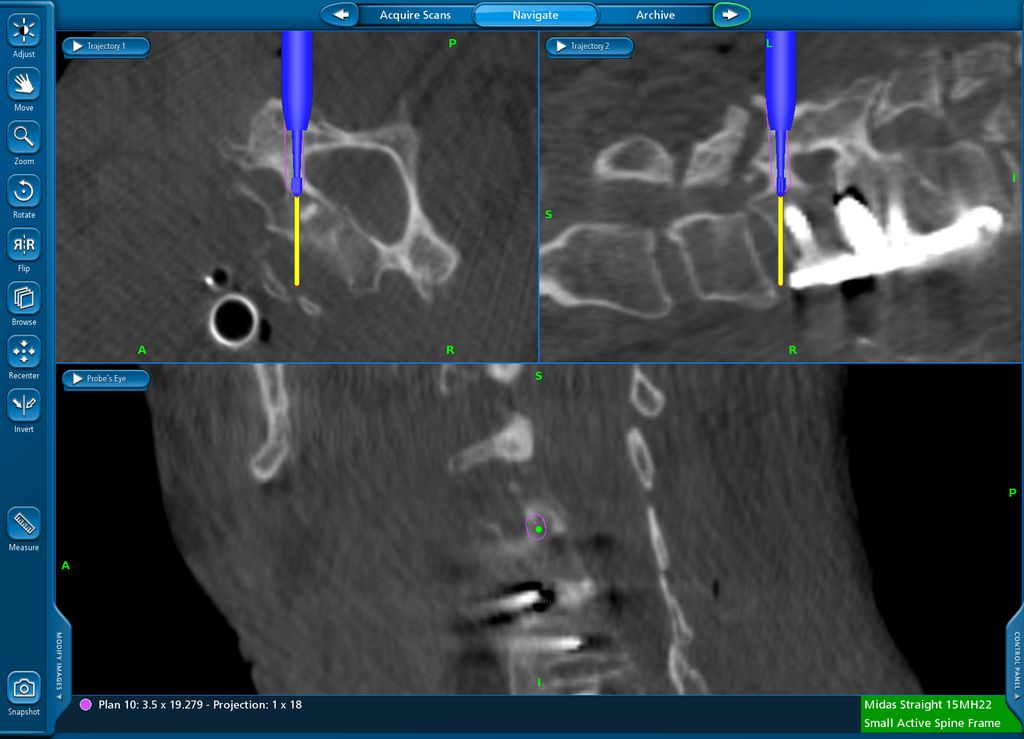The width and height of the screenshot is (1024, 739).
Task: Recenter the views with Recenter tool
Action: 24,352
